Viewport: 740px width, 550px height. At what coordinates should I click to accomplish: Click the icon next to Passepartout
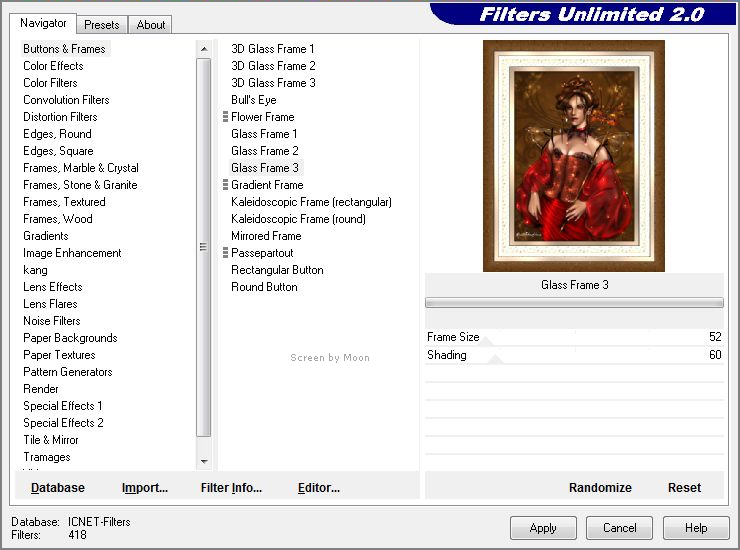[225, 253]
